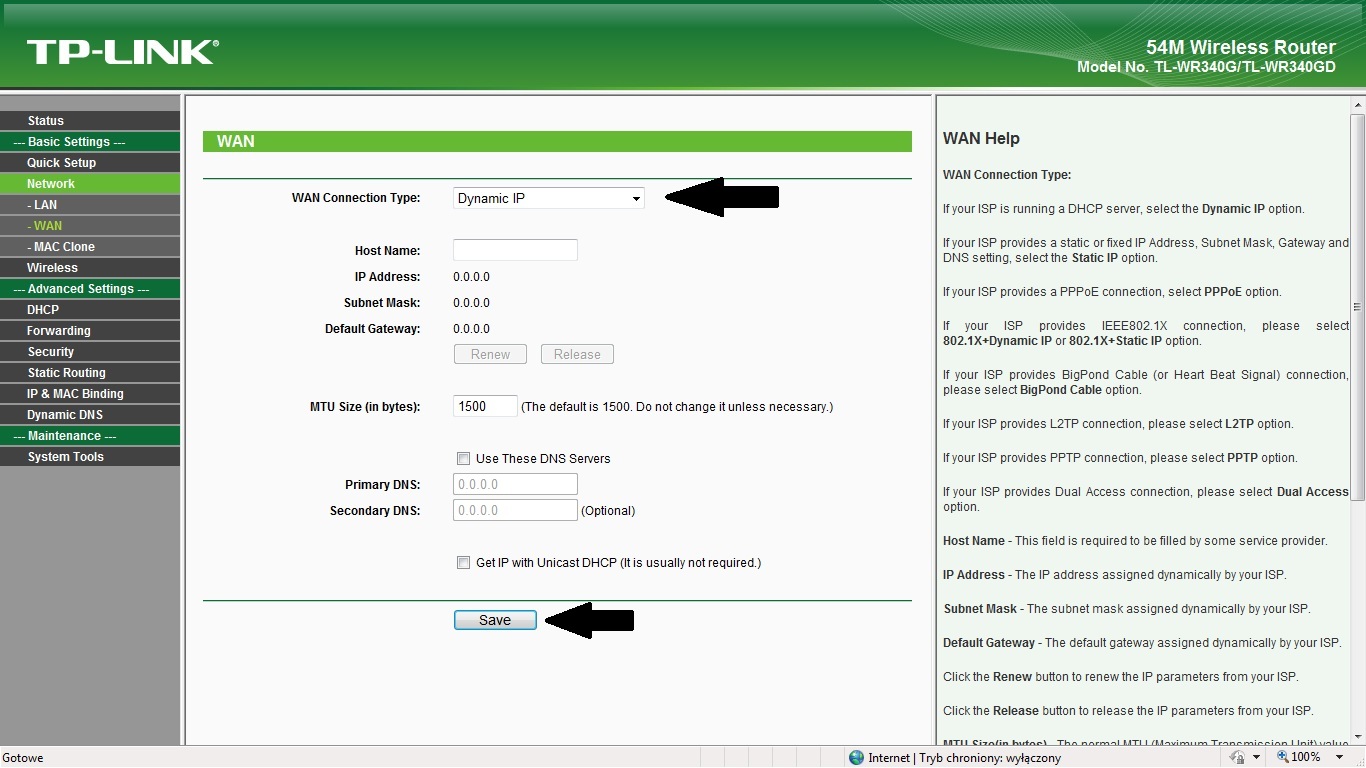Open the System Tools menu item
Screen dimensions: 1366x768
coord(90,457)
